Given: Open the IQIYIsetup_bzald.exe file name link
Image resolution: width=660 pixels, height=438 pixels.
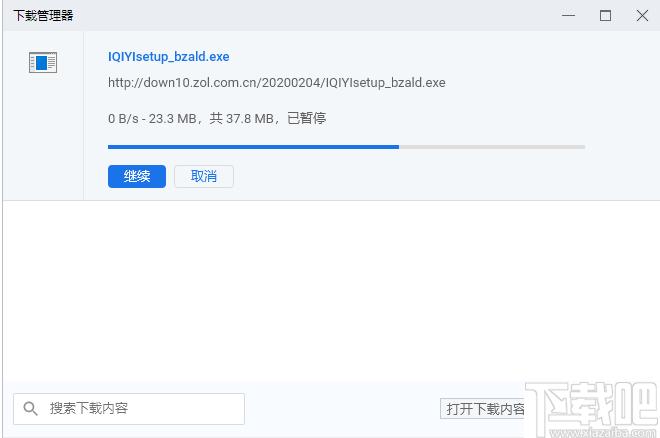Looking at the screenshot, I should [168, 57].
